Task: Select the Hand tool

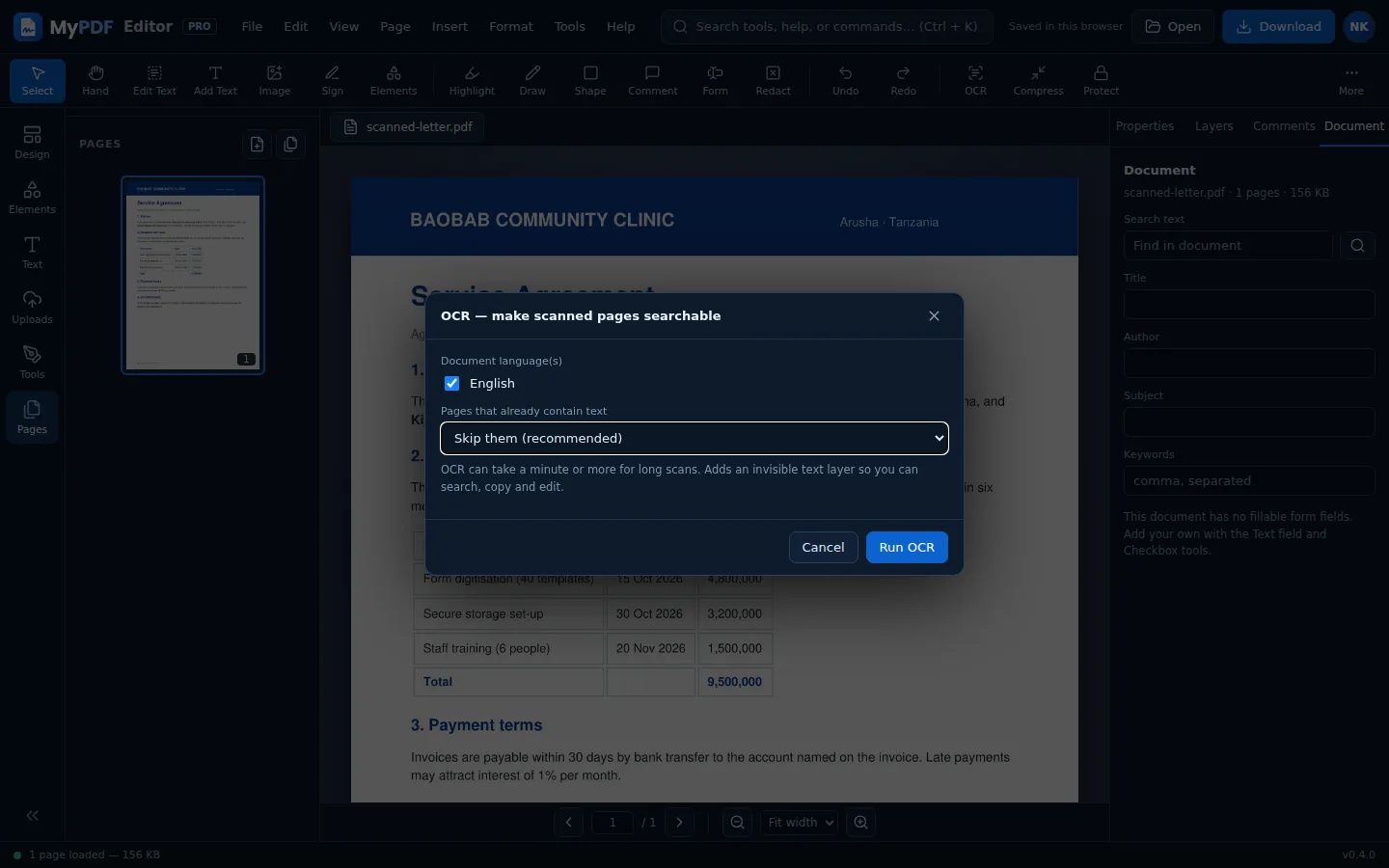Action: pyautogui.click(x=95, y=81)
